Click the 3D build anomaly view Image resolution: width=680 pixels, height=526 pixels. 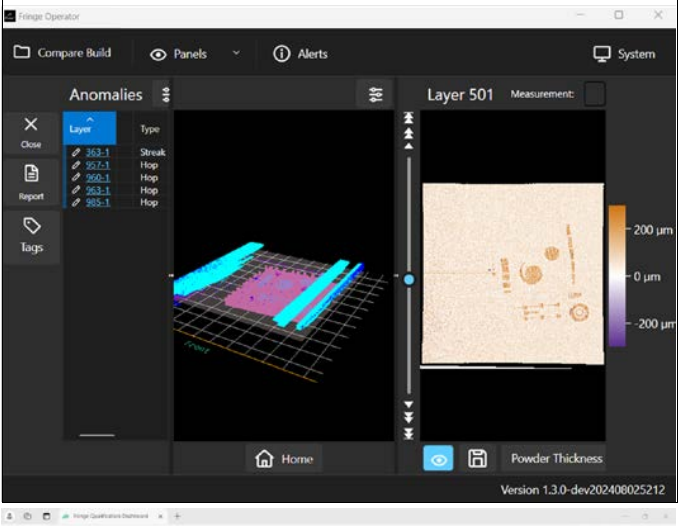click(284, 276)
